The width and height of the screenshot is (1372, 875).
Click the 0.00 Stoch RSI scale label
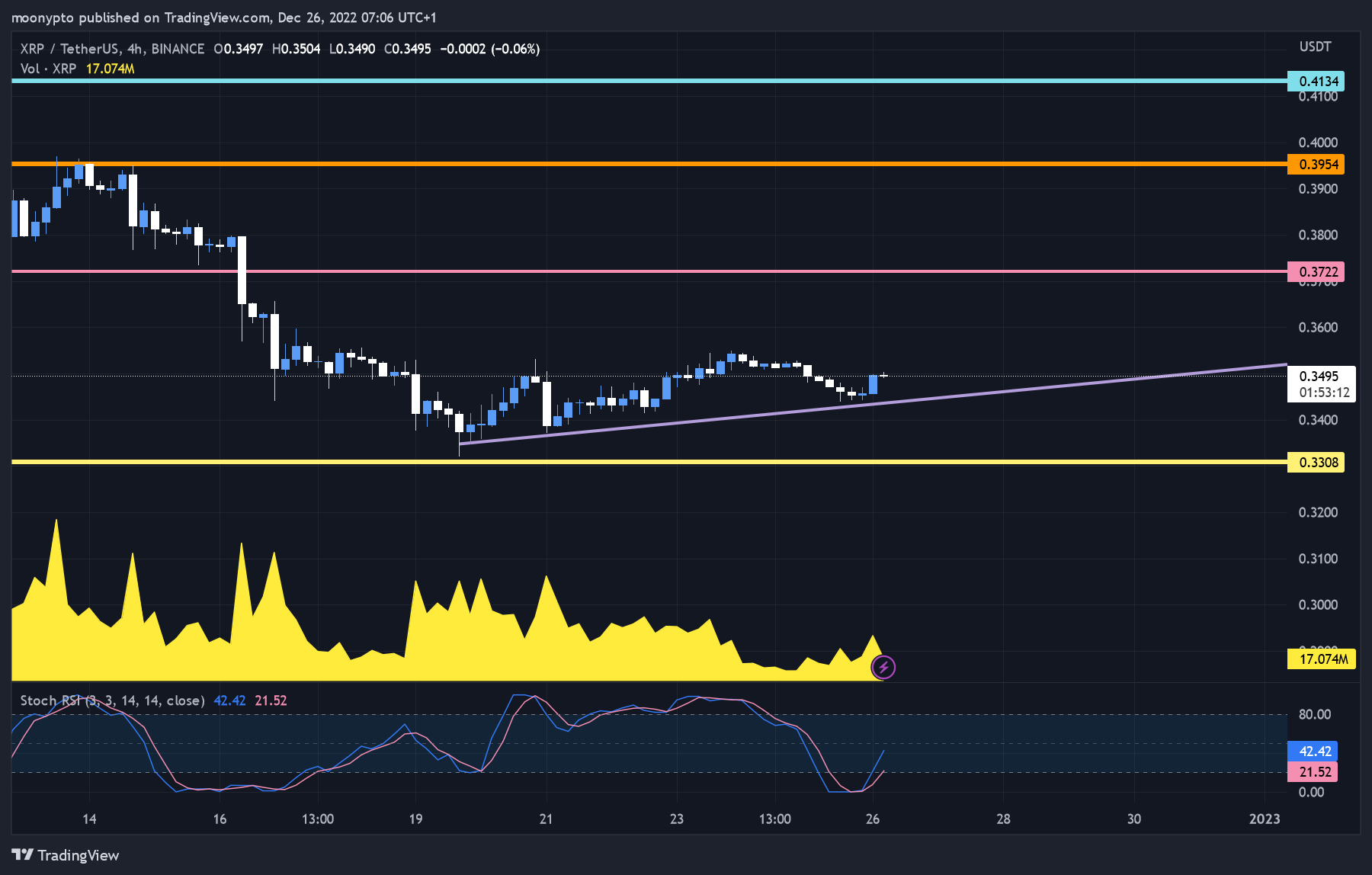(x=1311, y=792)
